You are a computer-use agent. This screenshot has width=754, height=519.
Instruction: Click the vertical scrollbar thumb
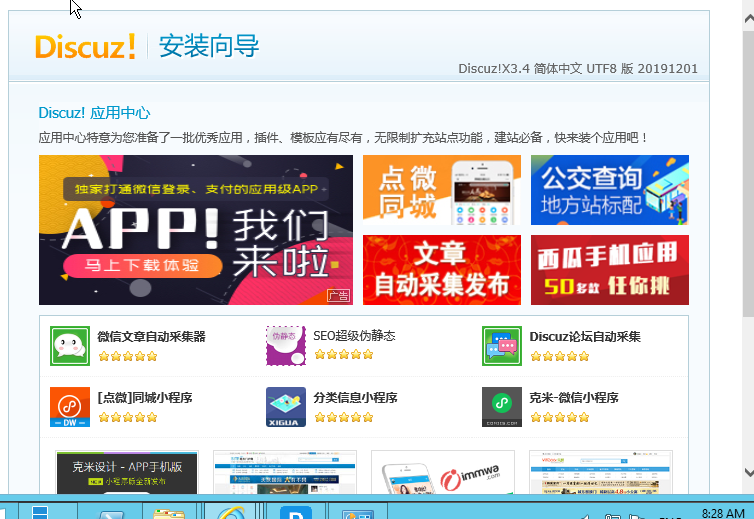(x=749, y=173)
